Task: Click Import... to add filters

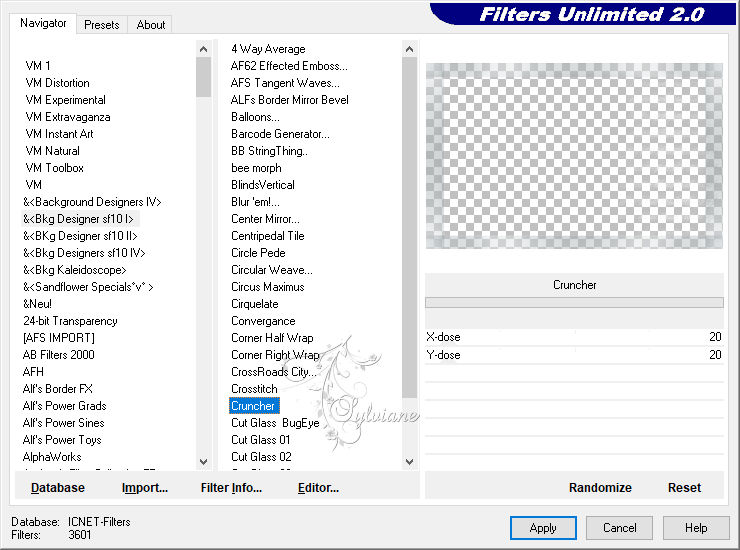Action: pos(145,488)
